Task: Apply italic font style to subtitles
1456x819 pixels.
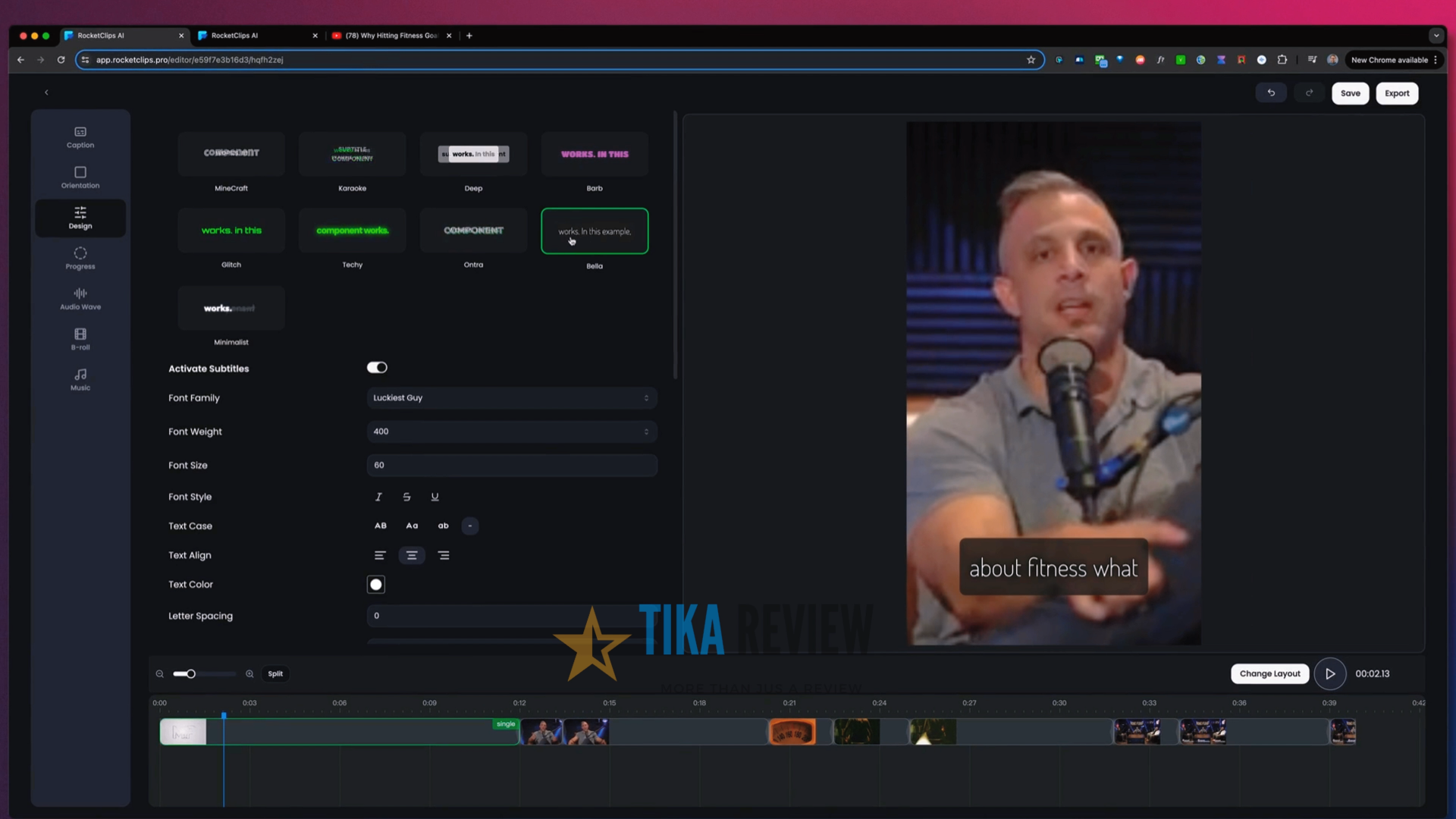Action: 378,497
